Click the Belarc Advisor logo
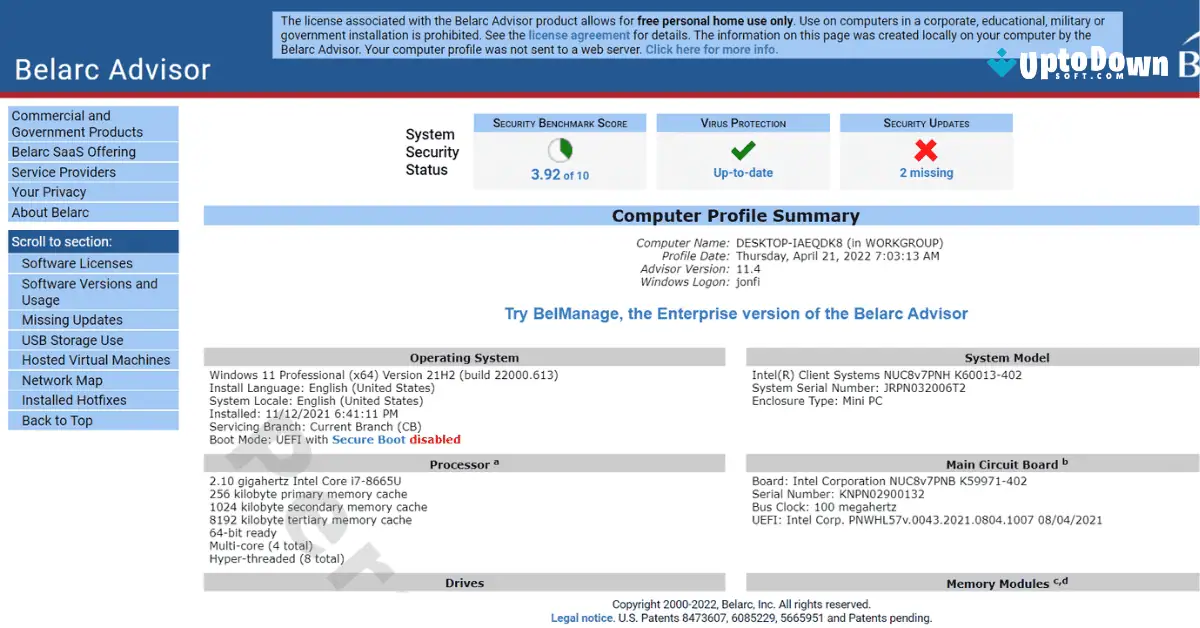Screen dimensions: 1200x628 tap(112, 70)
